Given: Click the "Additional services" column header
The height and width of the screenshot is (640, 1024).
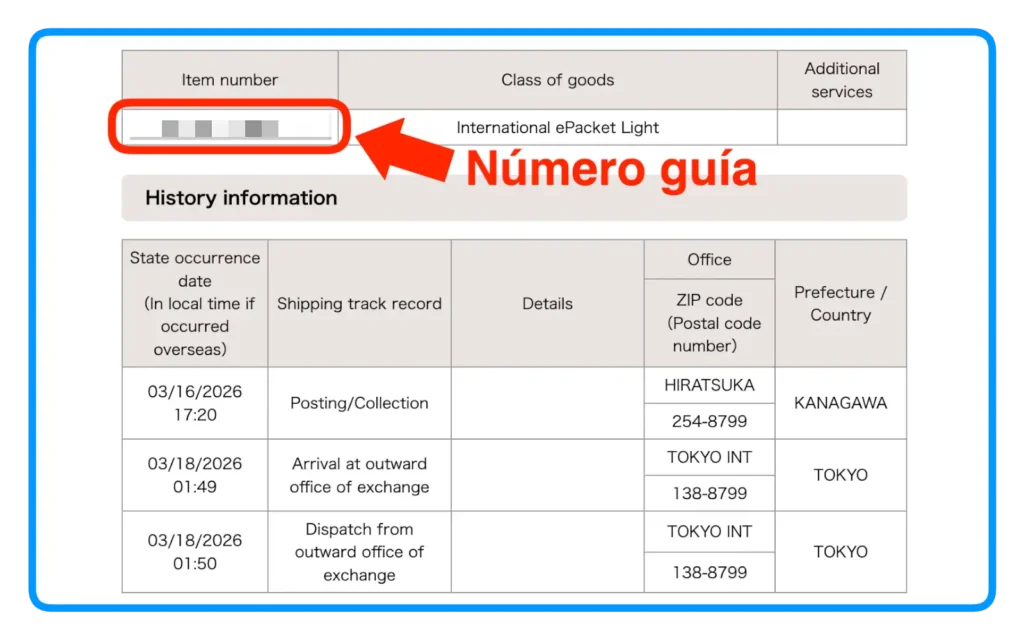Looking at the screenshot, I should coord(841,80).
